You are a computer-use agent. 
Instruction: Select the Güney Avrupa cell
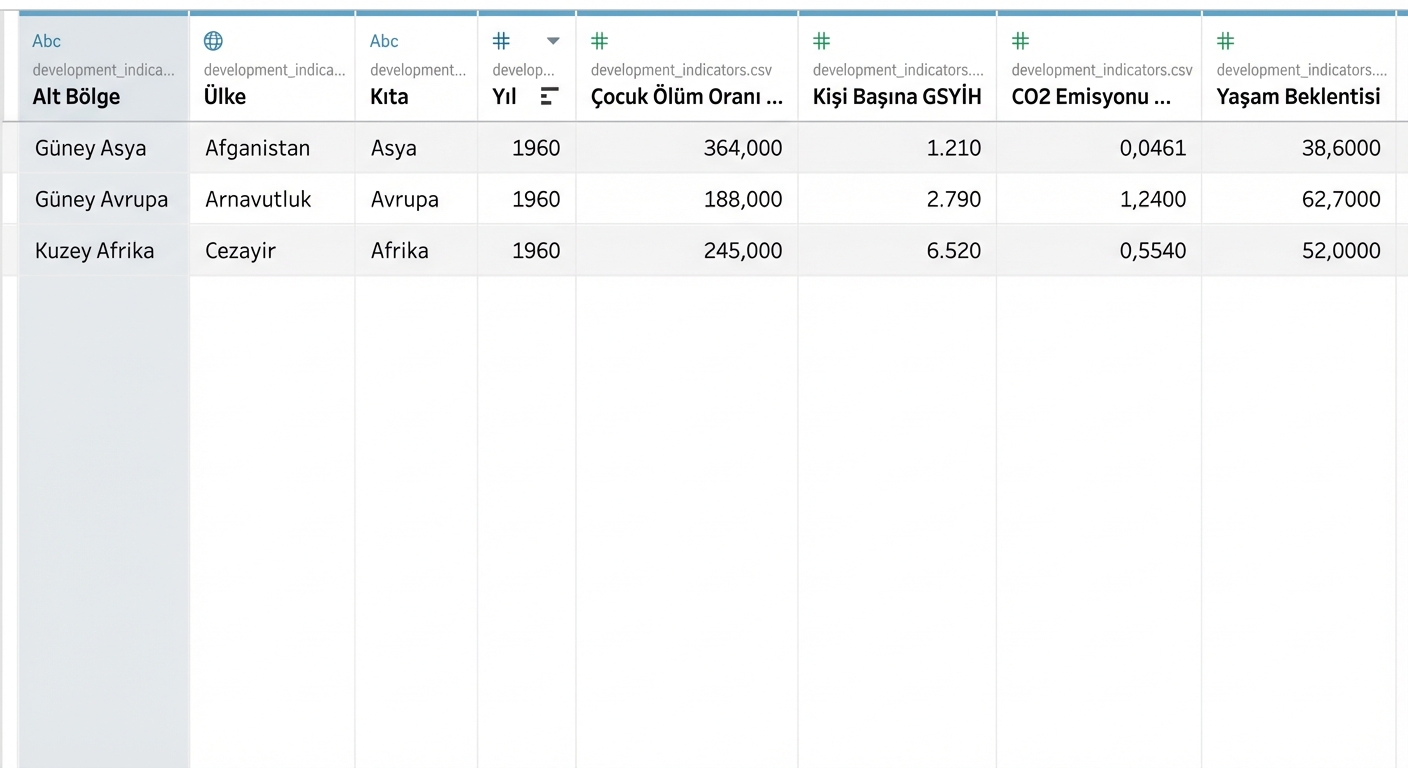[101, 199]
